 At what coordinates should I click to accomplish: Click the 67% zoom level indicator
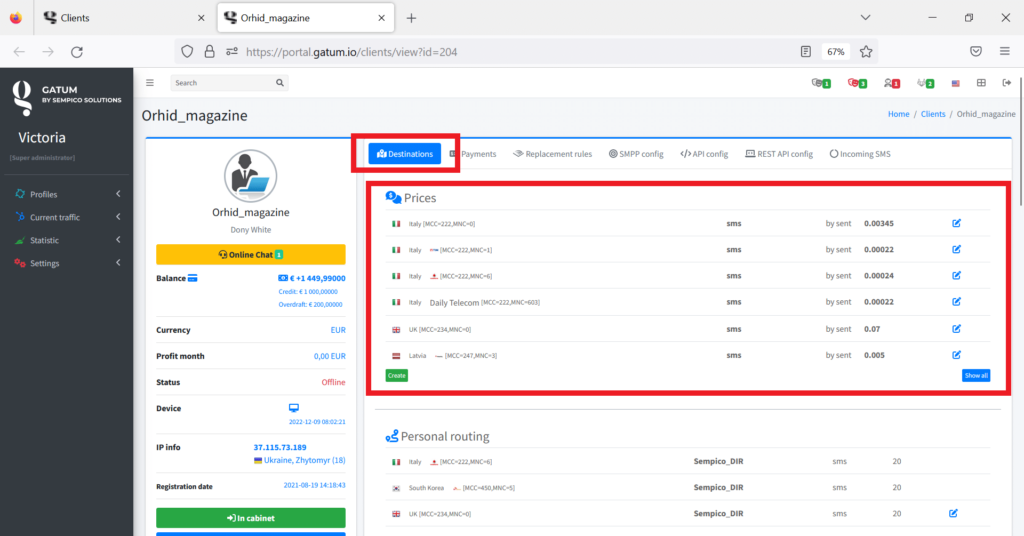(x=835, y=52)
